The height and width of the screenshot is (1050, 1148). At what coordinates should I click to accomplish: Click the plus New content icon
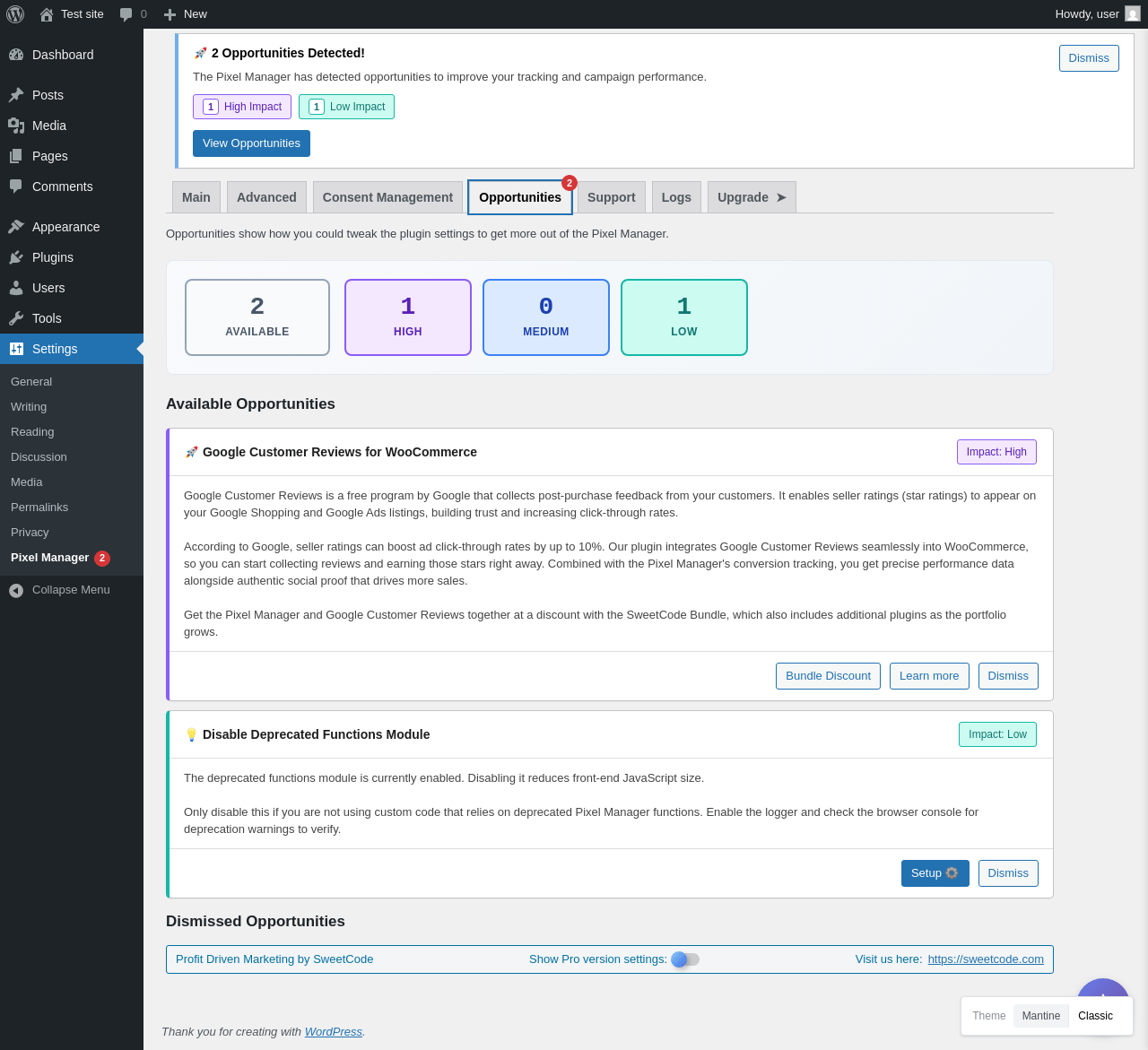click(x=170, y=14)
